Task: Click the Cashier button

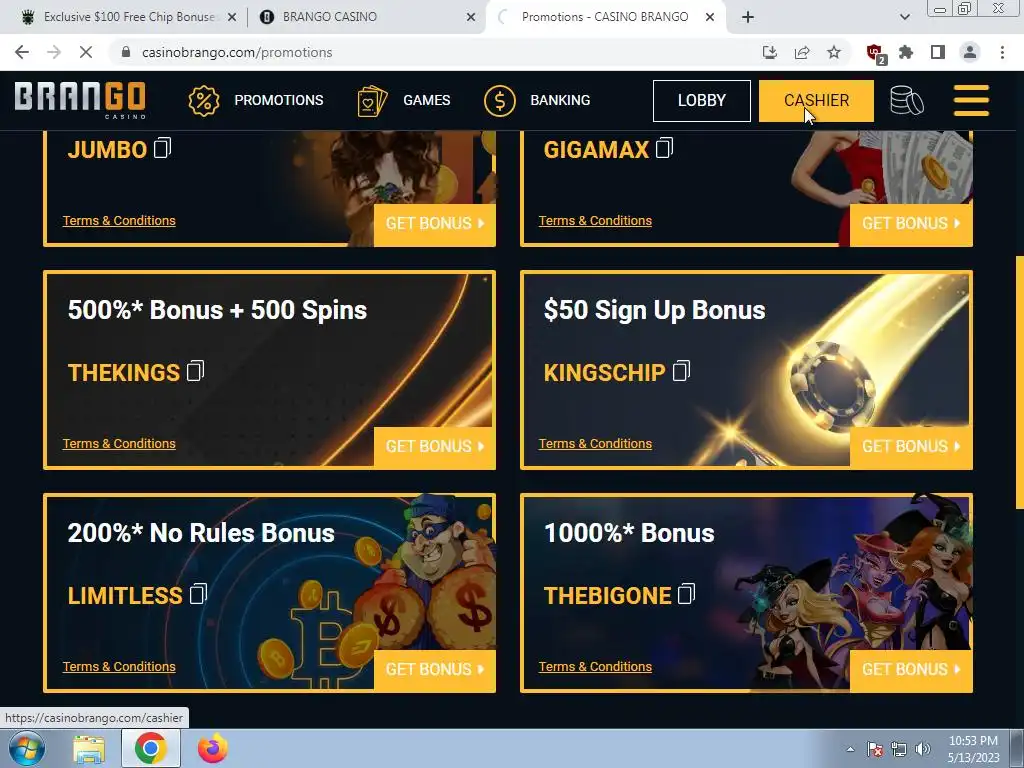Action: pos(816,101)
